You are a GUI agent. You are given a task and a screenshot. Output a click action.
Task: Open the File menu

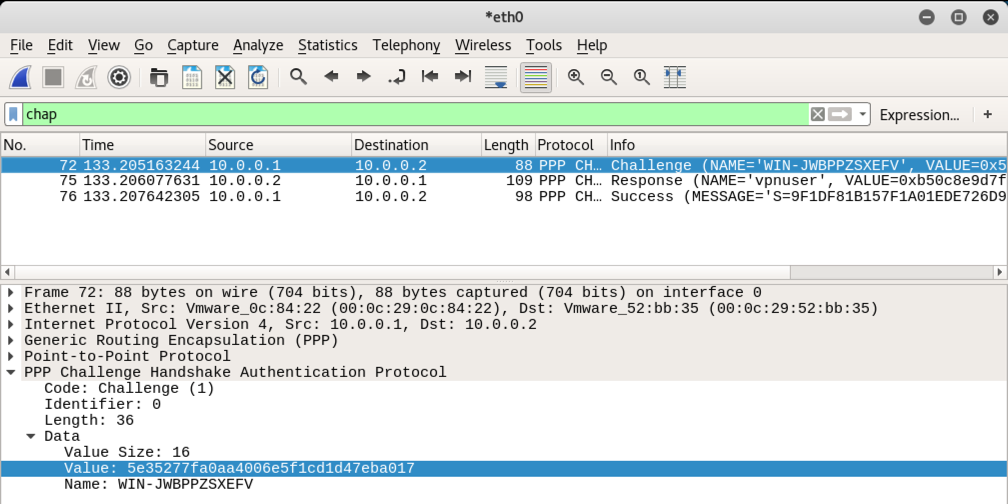pos(21,45)
